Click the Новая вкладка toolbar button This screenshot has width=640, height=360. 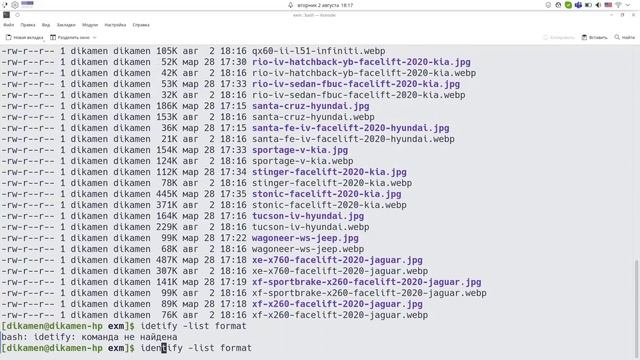point(24,38)
